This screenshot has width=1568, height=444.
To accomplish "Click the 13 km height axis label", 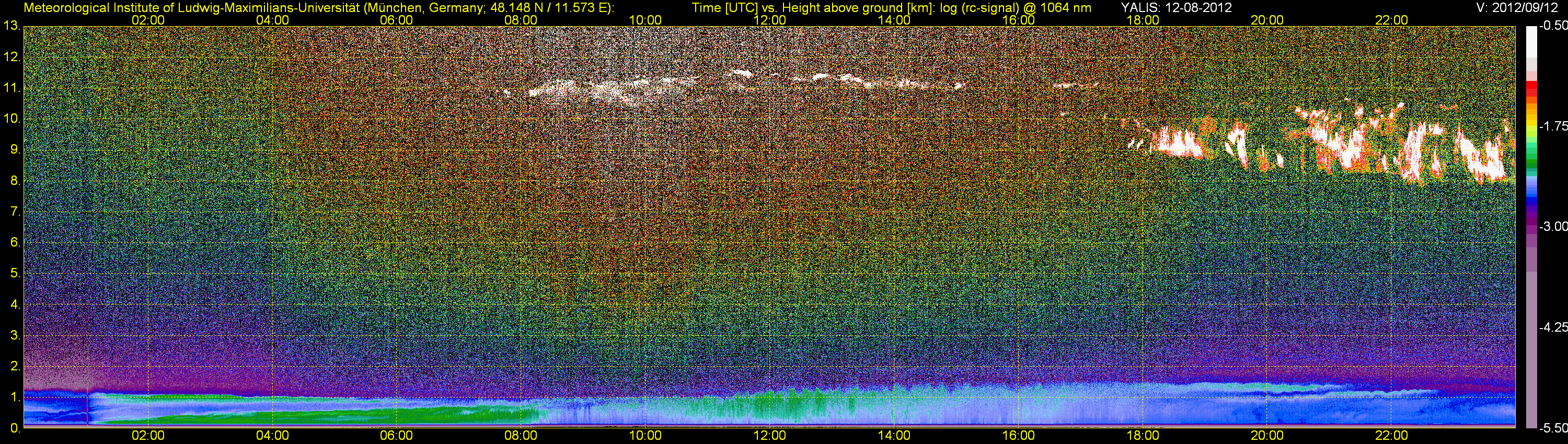I will click(x=11, y=26).
